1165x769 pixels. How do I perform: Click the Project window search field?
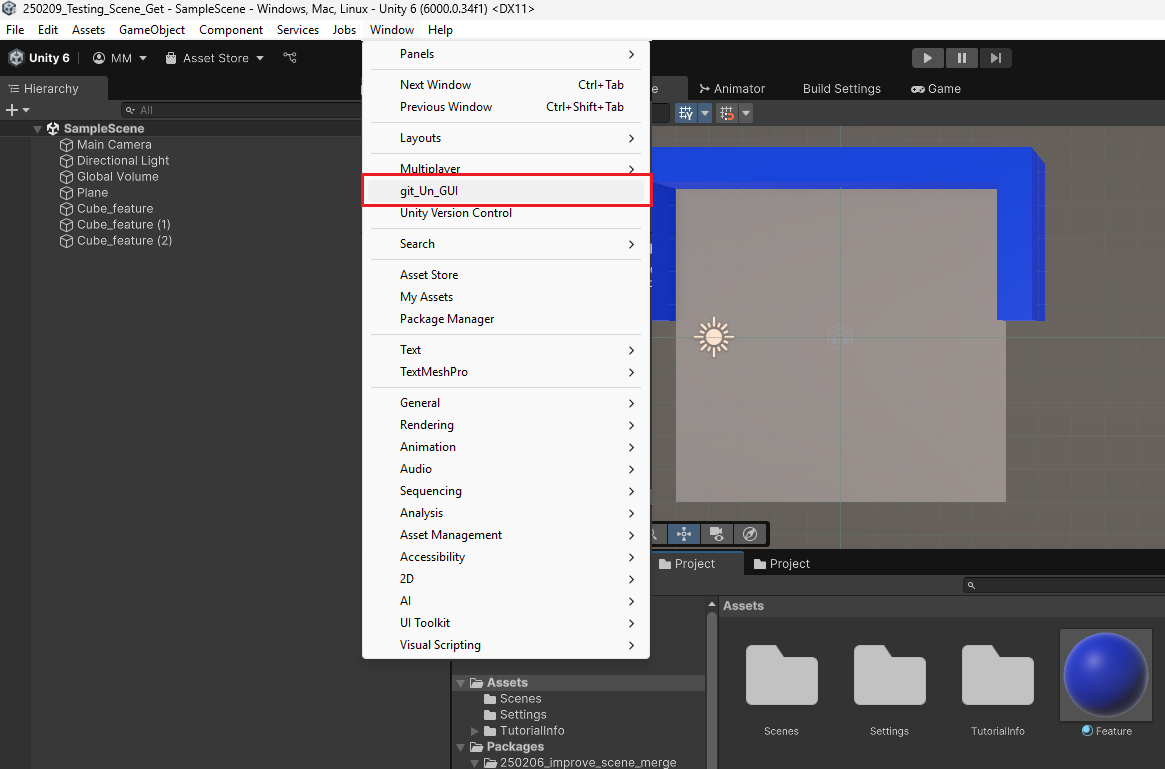1064,585
